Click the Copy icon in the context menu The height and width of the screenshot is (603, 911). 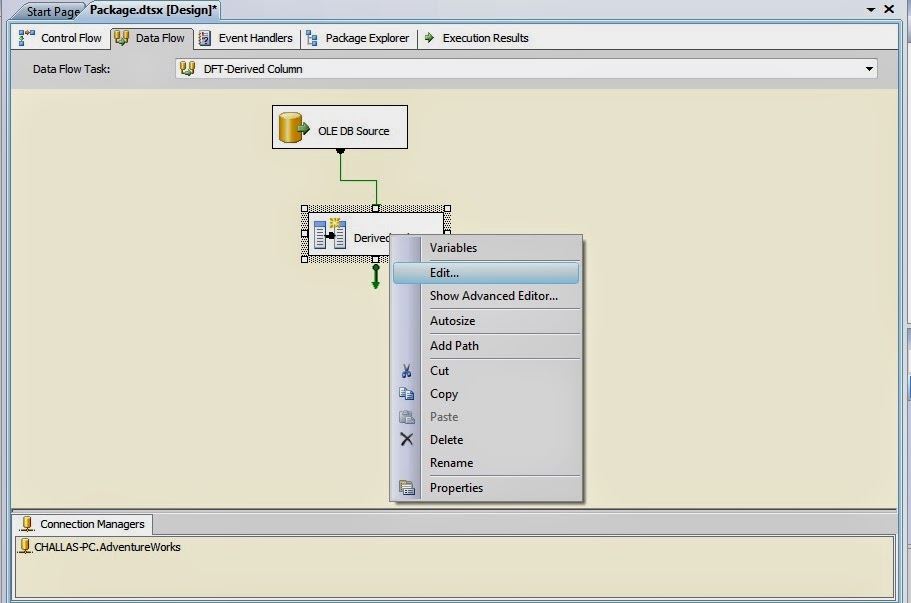click(407, 394)
